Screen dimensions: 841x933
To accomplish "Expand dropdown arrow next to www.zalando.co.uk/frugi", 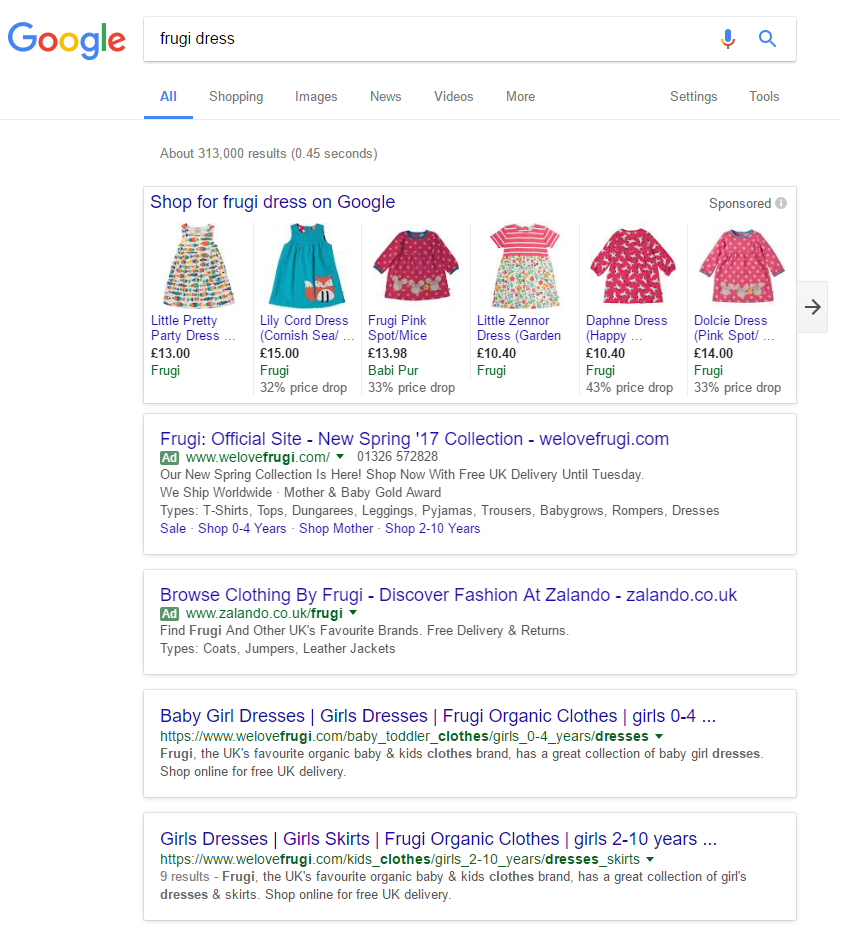I will [353, 612].
